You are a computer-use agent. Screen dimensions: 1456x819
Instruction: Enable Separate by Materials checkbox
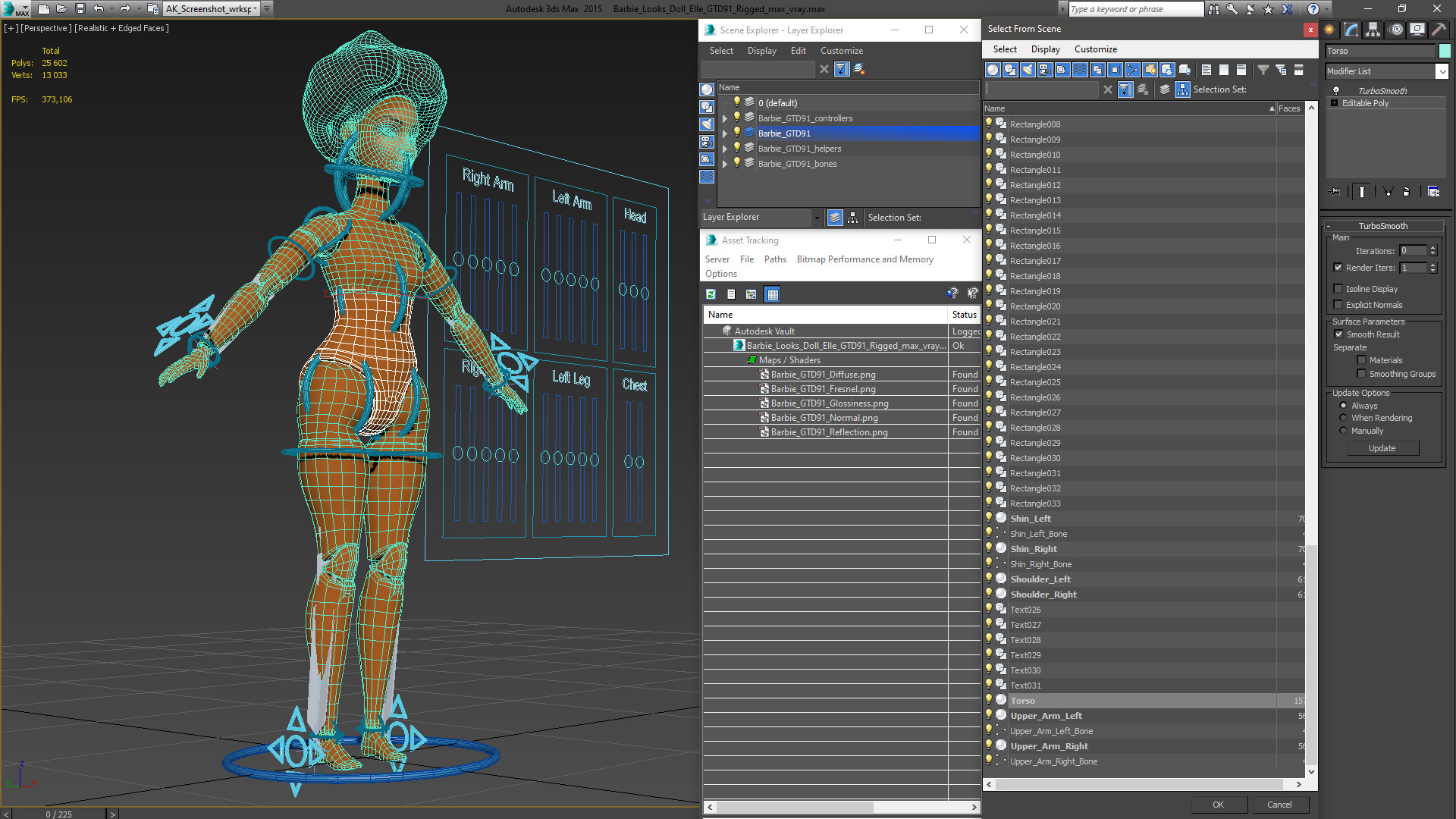click(x=1361, y=360)
